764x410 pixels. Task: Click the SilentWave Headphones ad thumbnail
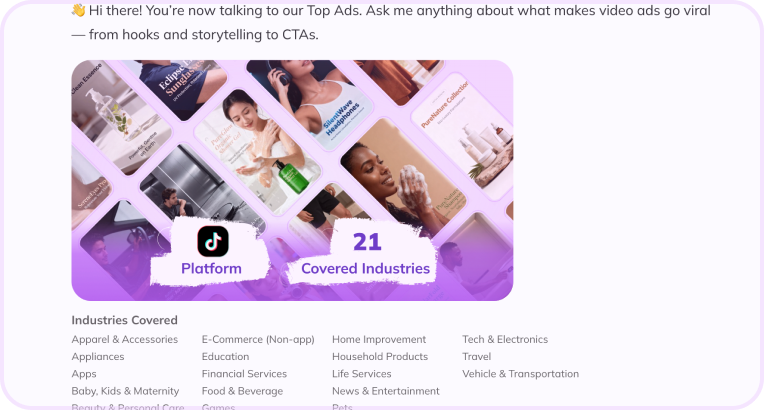[x=312, y=100]
